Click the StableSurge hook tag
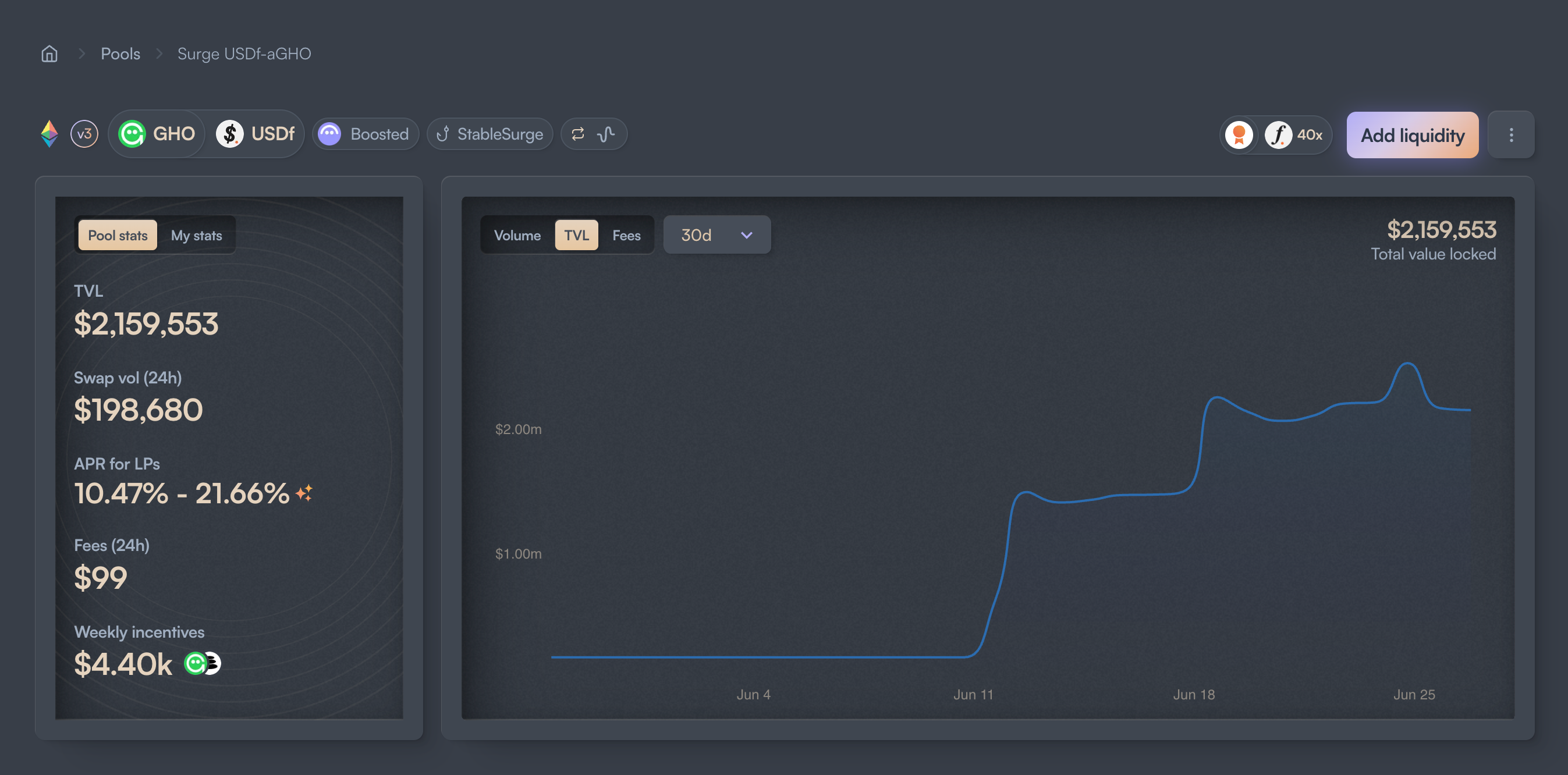 pyautogui.click(x=489, y=134)
